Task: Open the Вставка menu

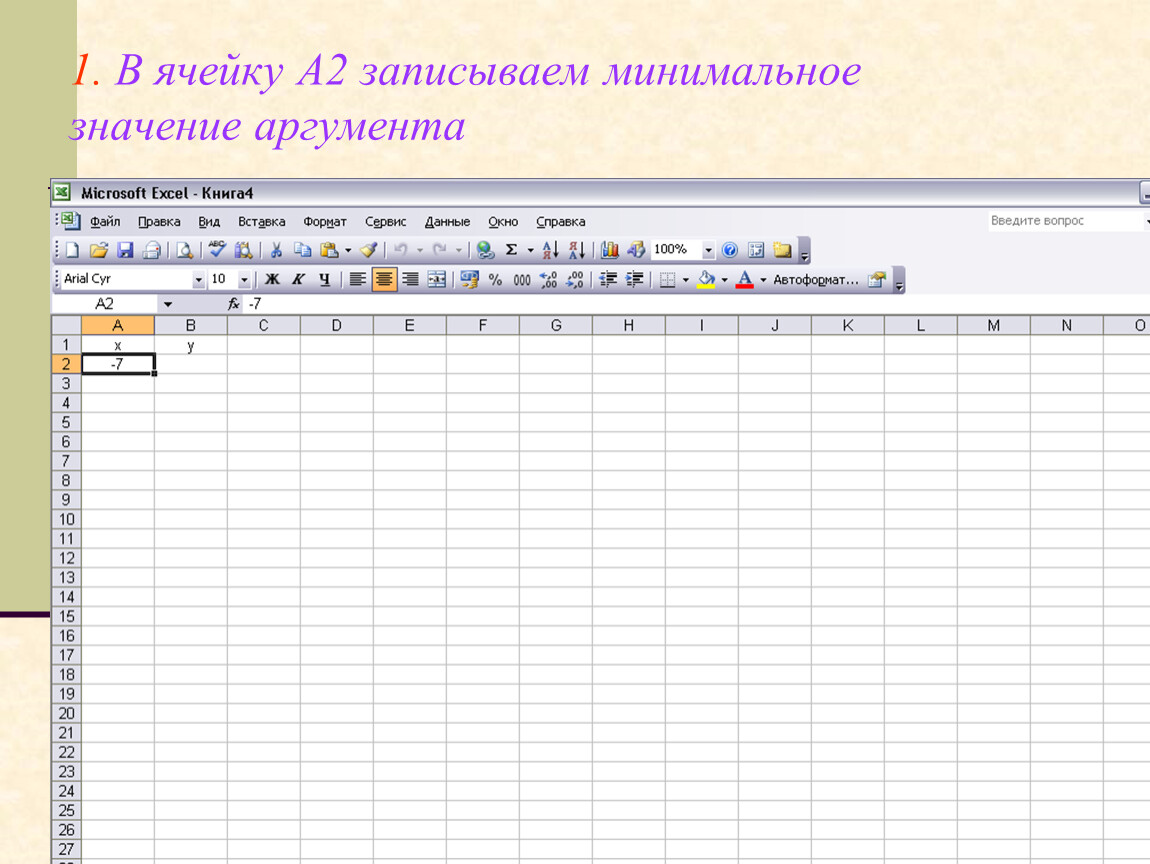Action: (x=261, y=222)
